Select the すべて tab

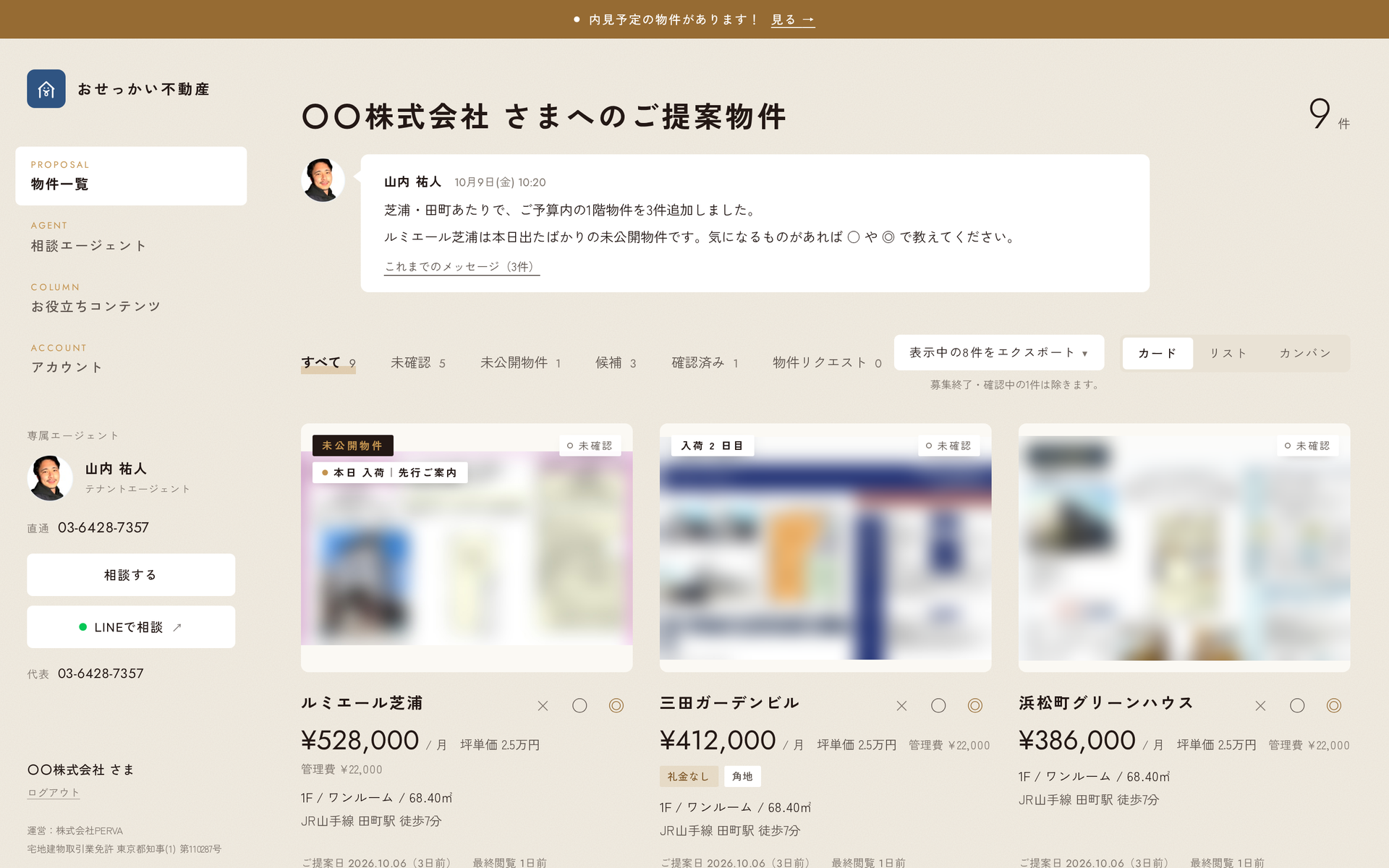328,363
